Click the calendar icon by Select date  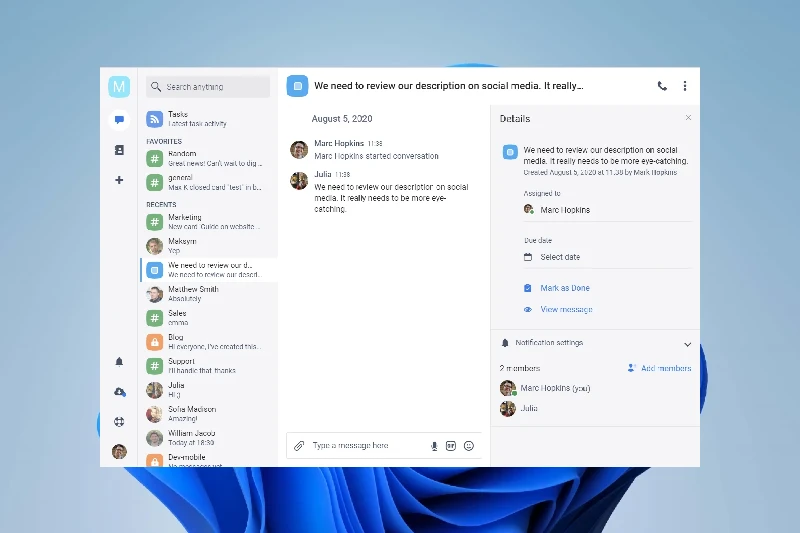click(528, 257)
